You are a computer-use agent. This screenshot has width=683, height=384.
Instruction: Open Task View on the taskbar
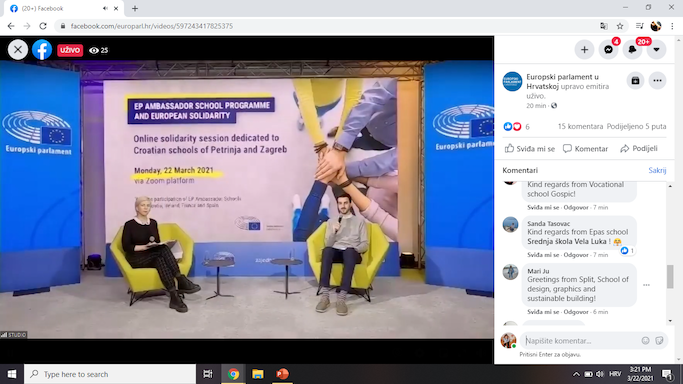coord(208,374)
